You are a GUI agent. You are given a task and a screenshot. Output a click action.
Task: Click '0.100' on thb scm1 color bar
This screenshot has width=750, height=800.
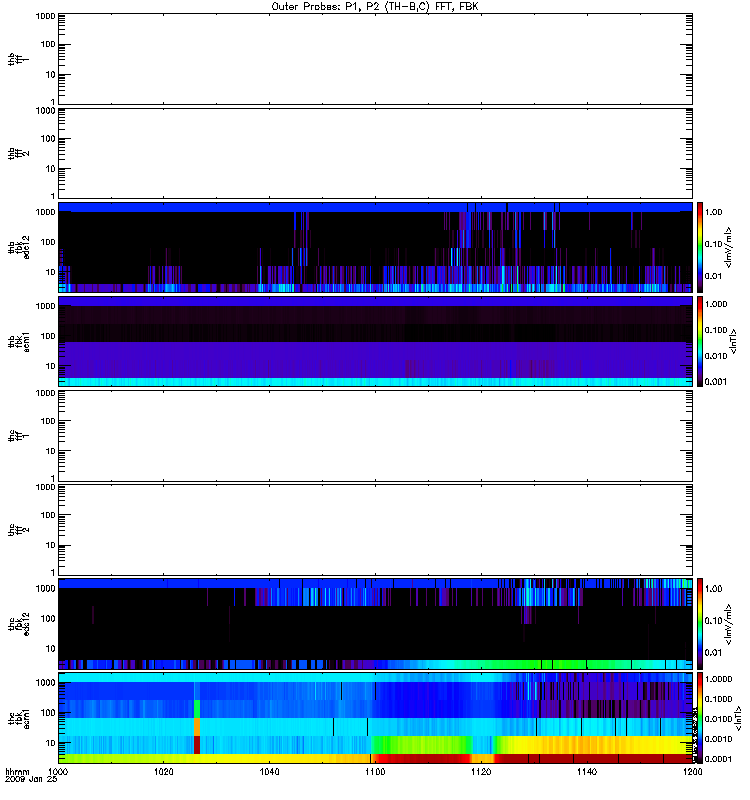[x=716, y=330]
